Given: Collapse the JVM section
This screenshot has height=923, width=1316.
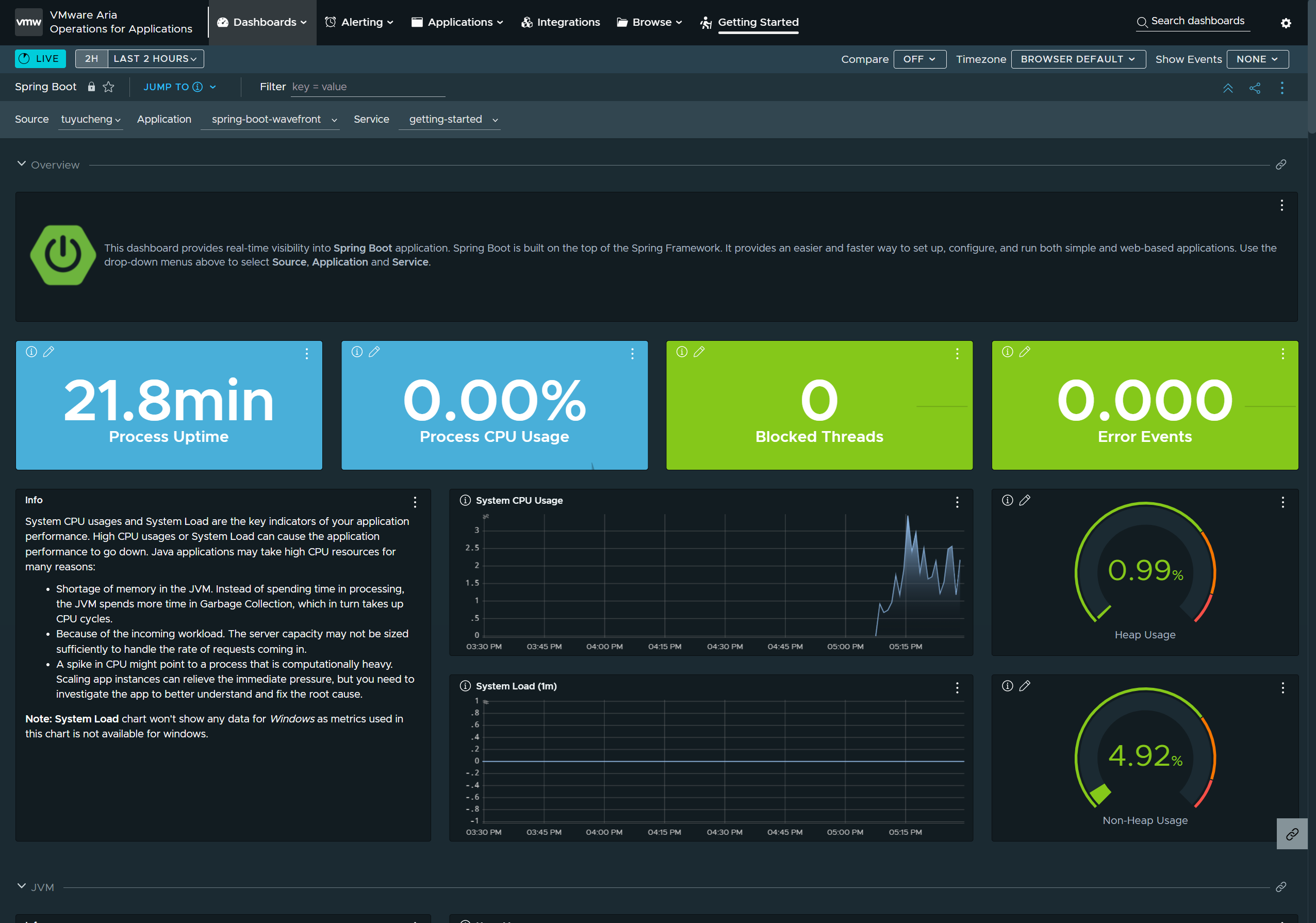Looking at the screenshot, I should tap(22, 886).
